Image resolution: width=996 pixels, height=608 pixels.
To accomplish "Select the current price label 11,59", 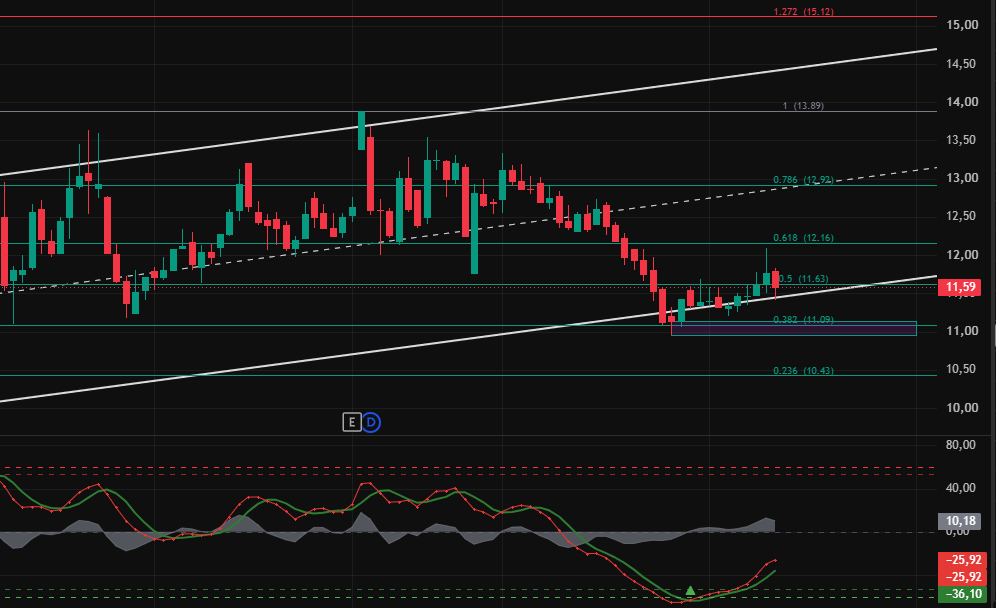I will [960, 287].
